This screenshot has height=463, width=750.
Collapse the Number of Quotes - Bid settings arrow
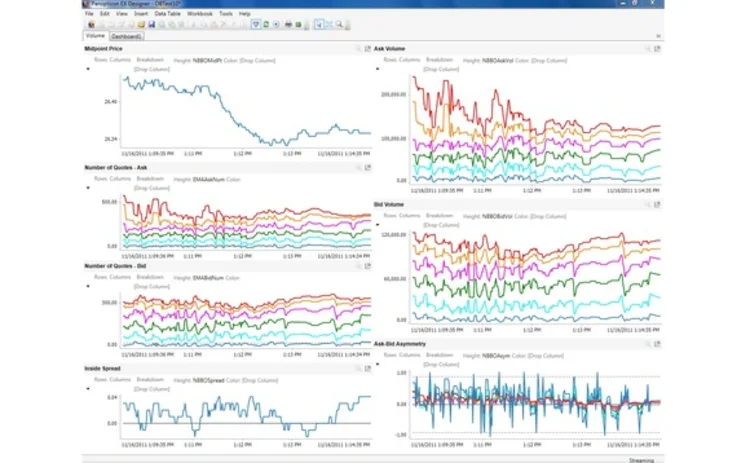tap(88, 286)
